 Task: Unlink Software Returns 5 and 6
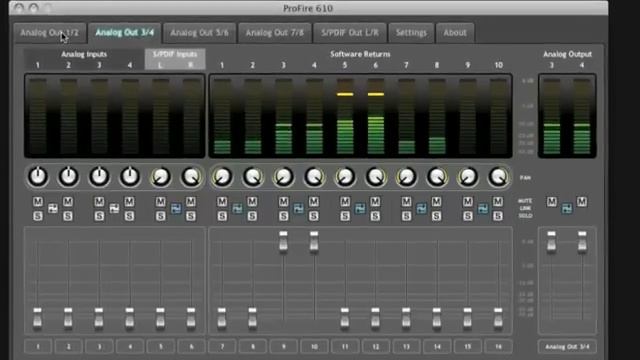coord(360,209)
